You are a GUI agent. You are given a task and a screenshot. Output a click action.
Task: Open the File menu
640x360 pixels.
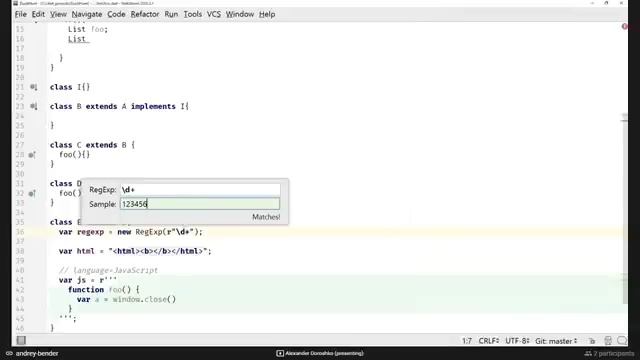21,14
